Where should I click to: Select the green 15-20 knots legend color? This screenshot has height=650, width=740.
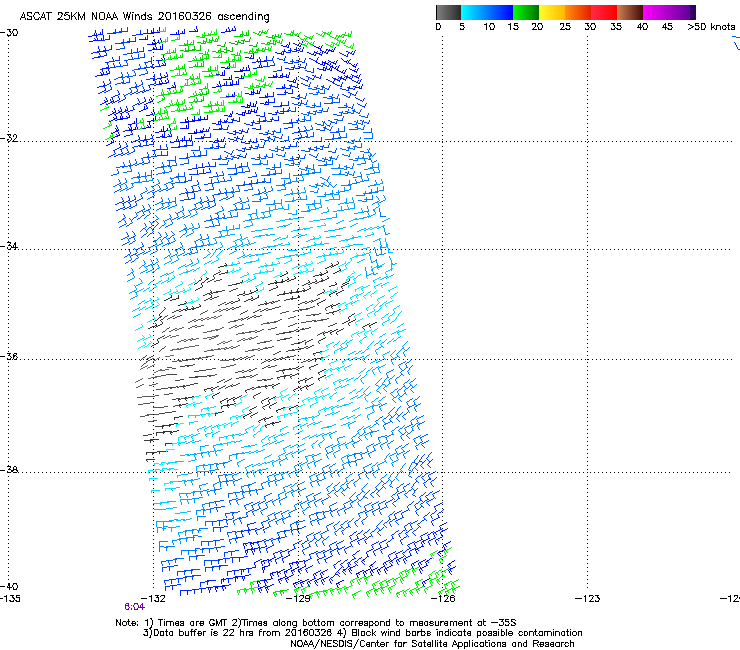(x=526, y=12)
